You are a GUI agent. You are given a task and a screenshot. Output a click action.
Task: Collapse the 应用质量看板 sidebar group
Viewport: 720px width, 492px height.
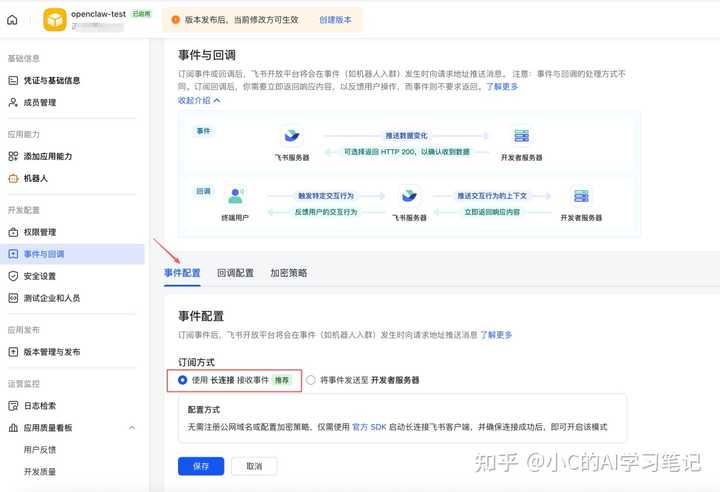[132, 428]
